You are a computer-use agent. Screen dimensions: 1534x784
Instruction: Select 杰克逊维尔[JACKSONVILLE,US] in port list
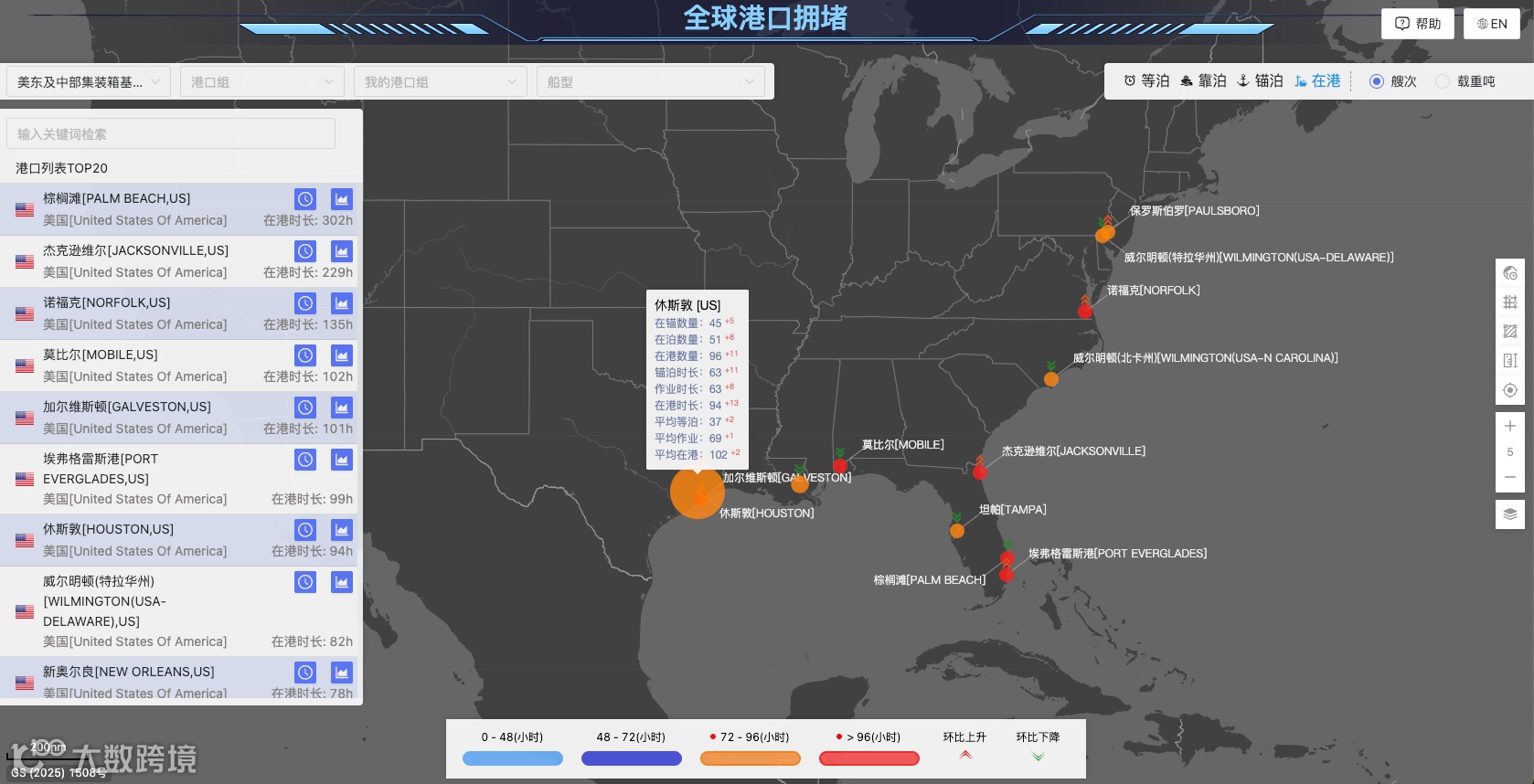(x=136, y=250)
